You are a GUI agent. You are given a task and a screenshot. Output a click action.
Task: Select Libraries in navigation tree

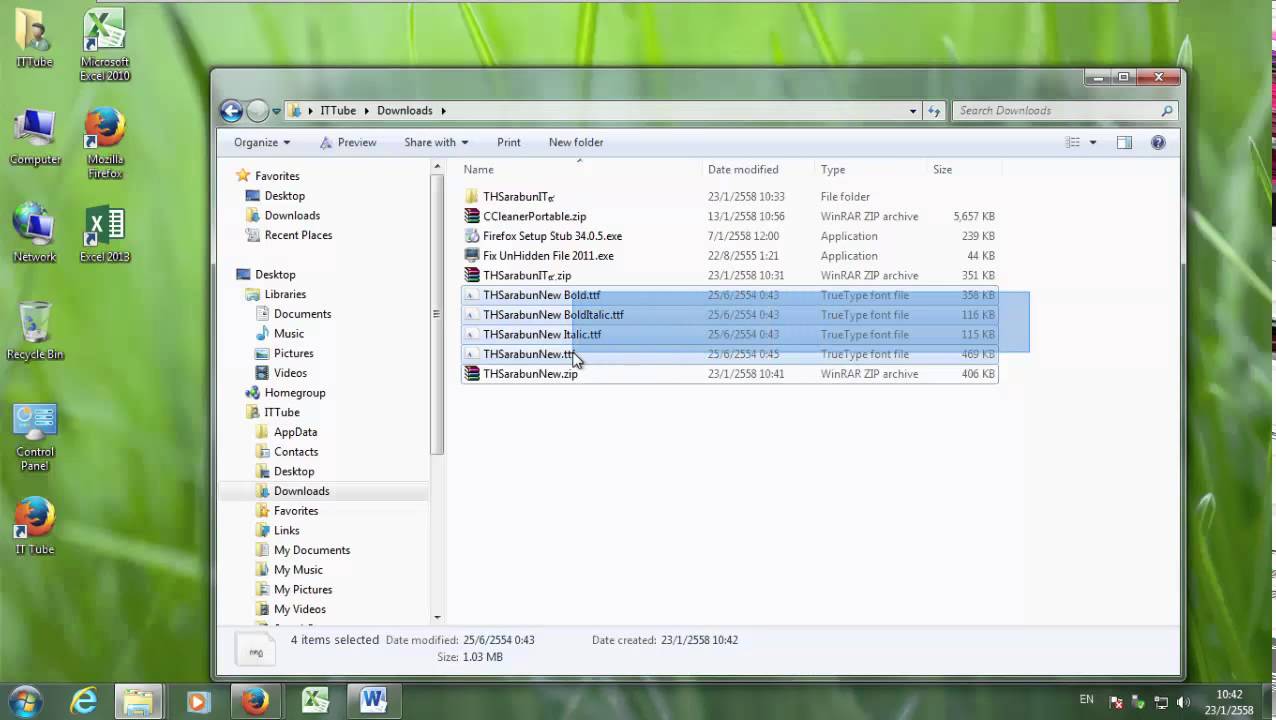pos(285,294)
